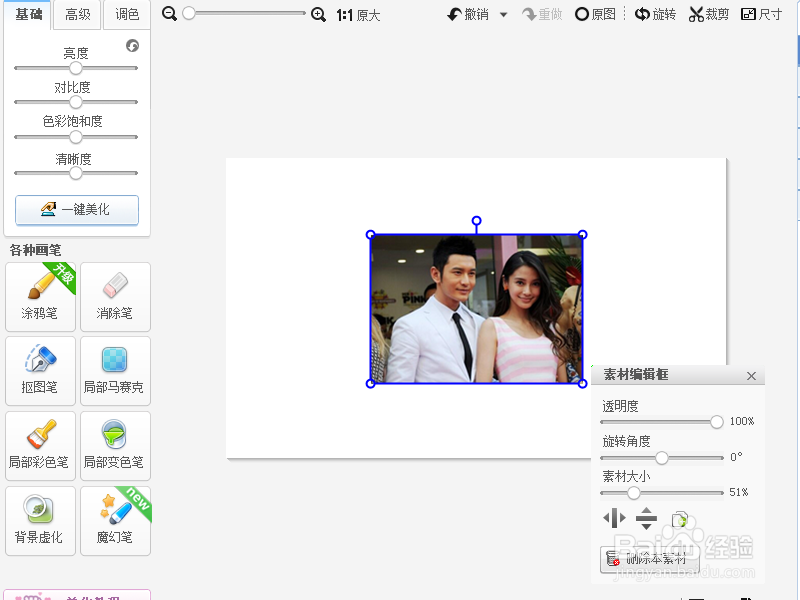Click the 亮度 brightness slider handle
This screenshot has height=600, width=800.
pyautogui.click(x=76, y=68)
